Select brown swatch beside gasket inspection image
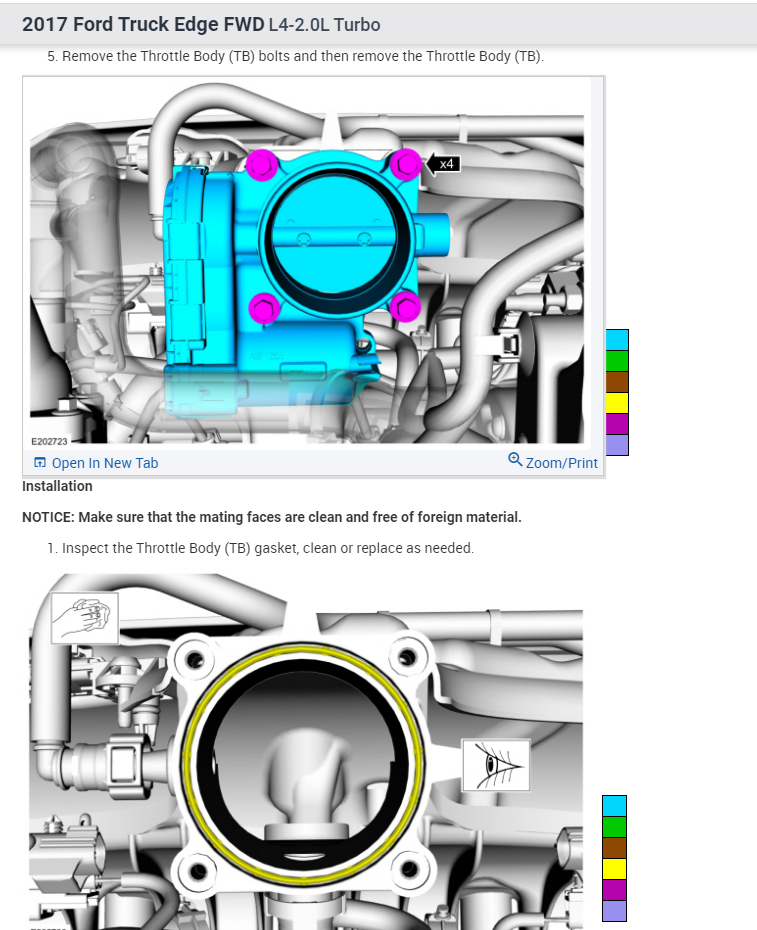 pyautogui.click(x=614, y=848)
